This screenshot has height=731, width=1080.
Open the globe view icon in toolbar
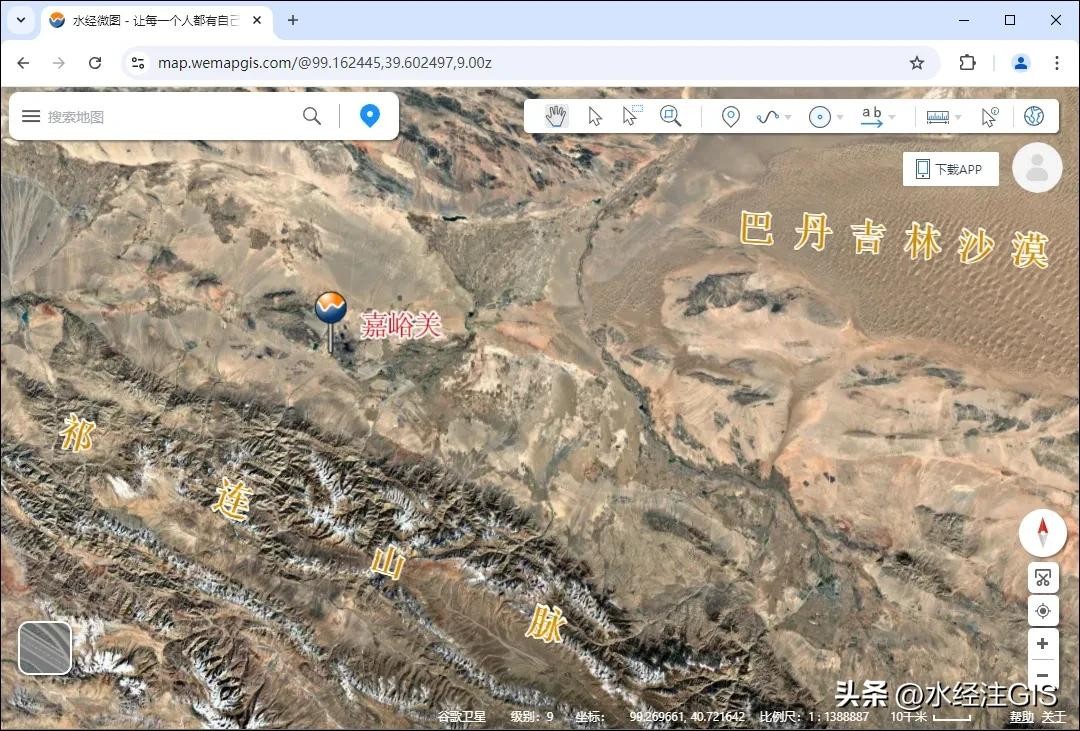pos(1034,116)
